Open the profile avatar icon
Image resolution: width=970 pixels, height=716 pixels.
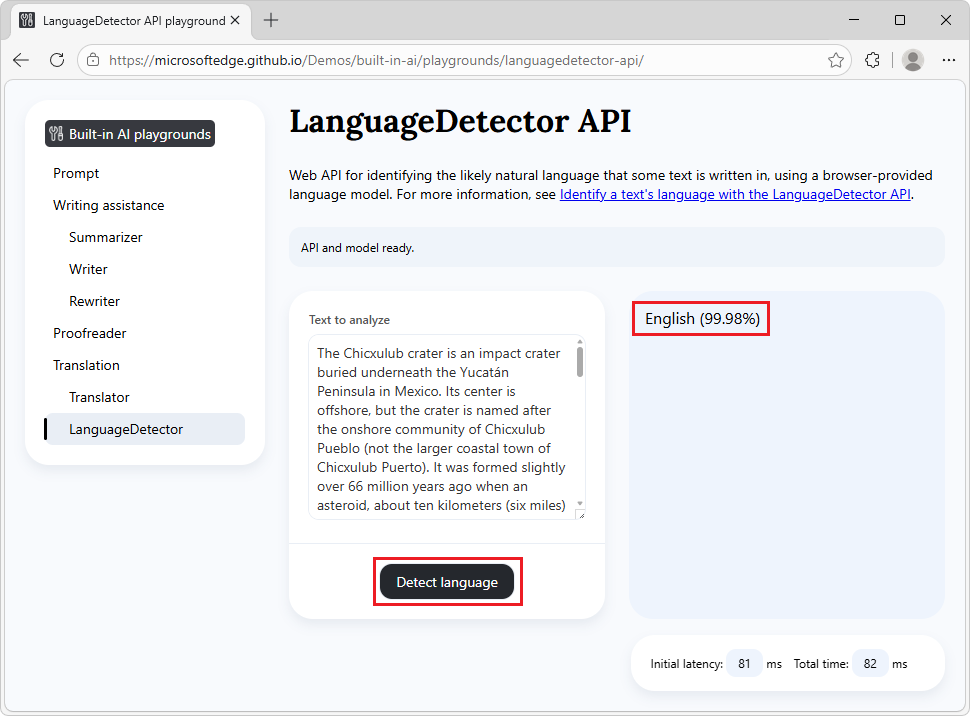click(912, 60)
